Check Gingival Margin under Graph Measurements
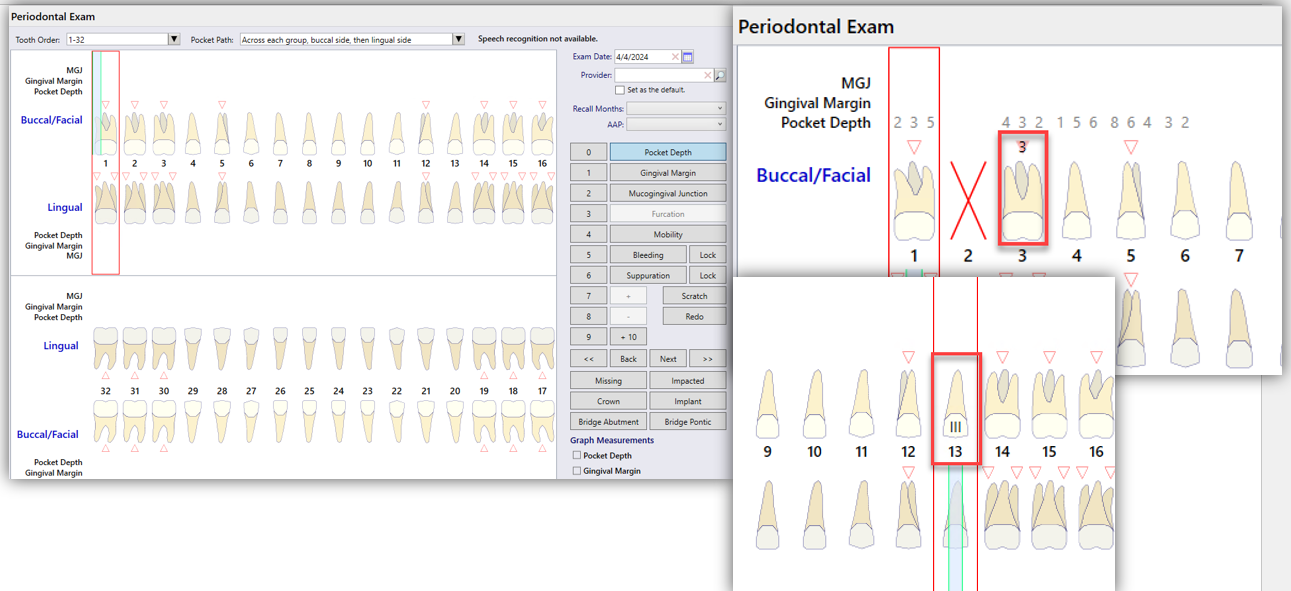This screenshot has height=591, width=1291. [577, 471]
